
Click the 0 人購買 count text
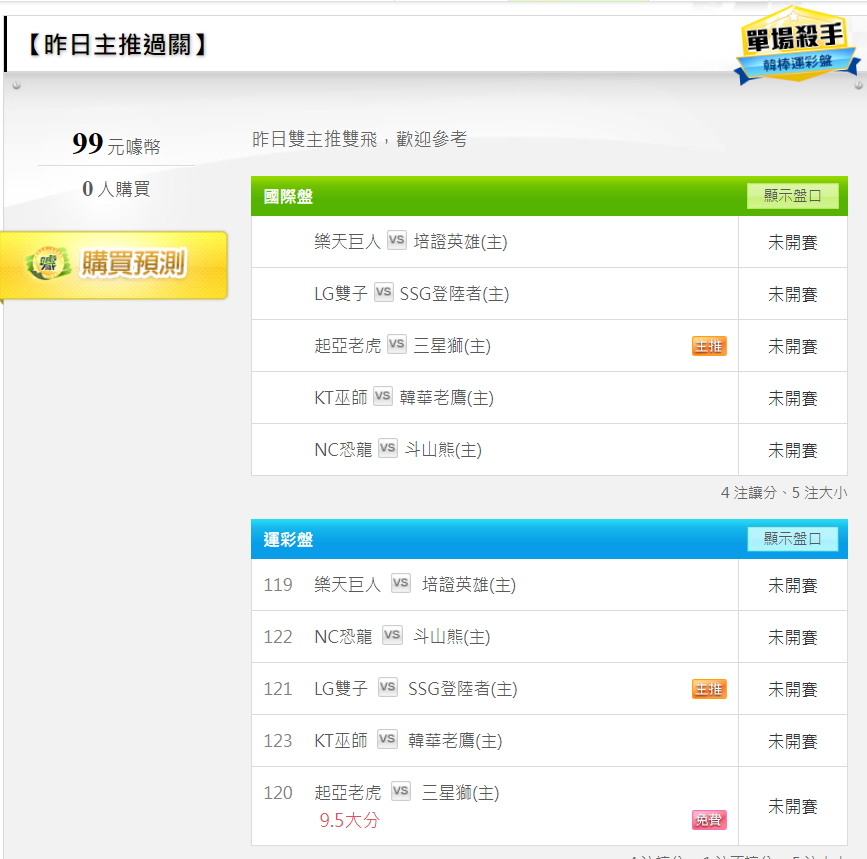(116, 189)
